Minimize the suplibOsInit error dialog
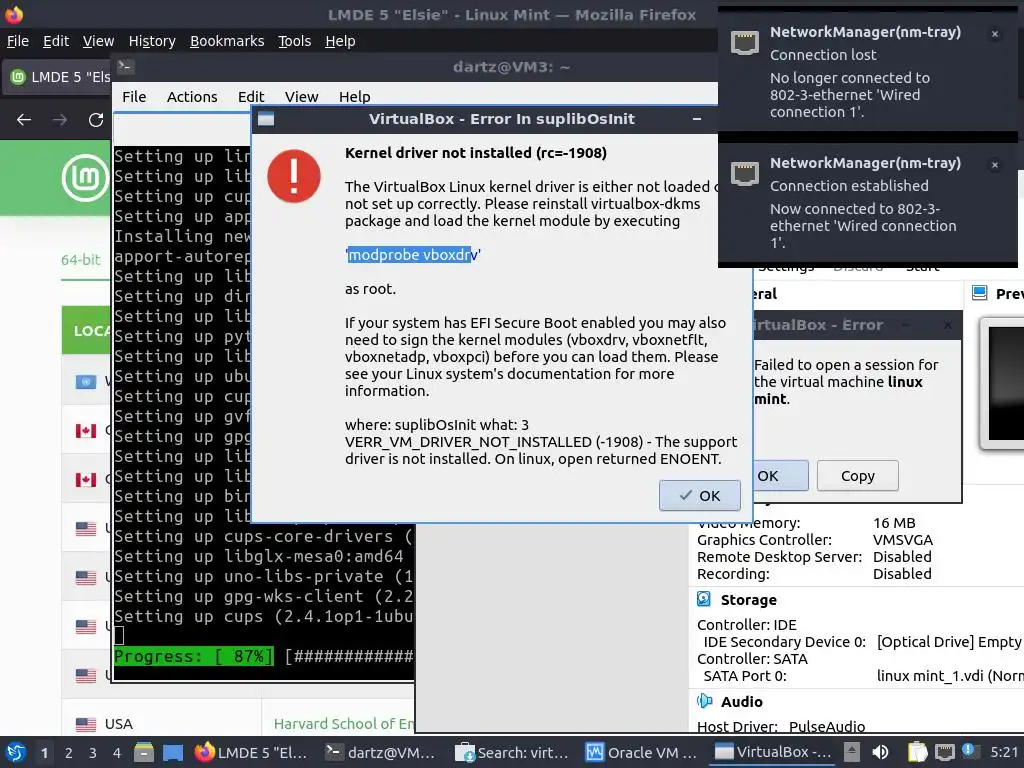The image size is (1024, 768). [x=697, y=119]
